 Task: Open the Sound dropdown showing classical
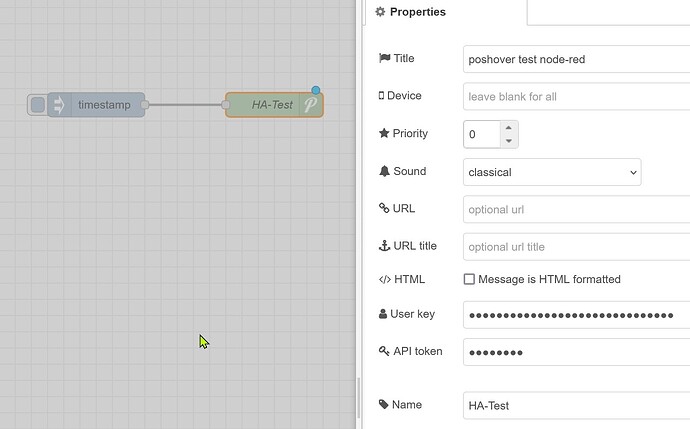(x=552, y=172)
